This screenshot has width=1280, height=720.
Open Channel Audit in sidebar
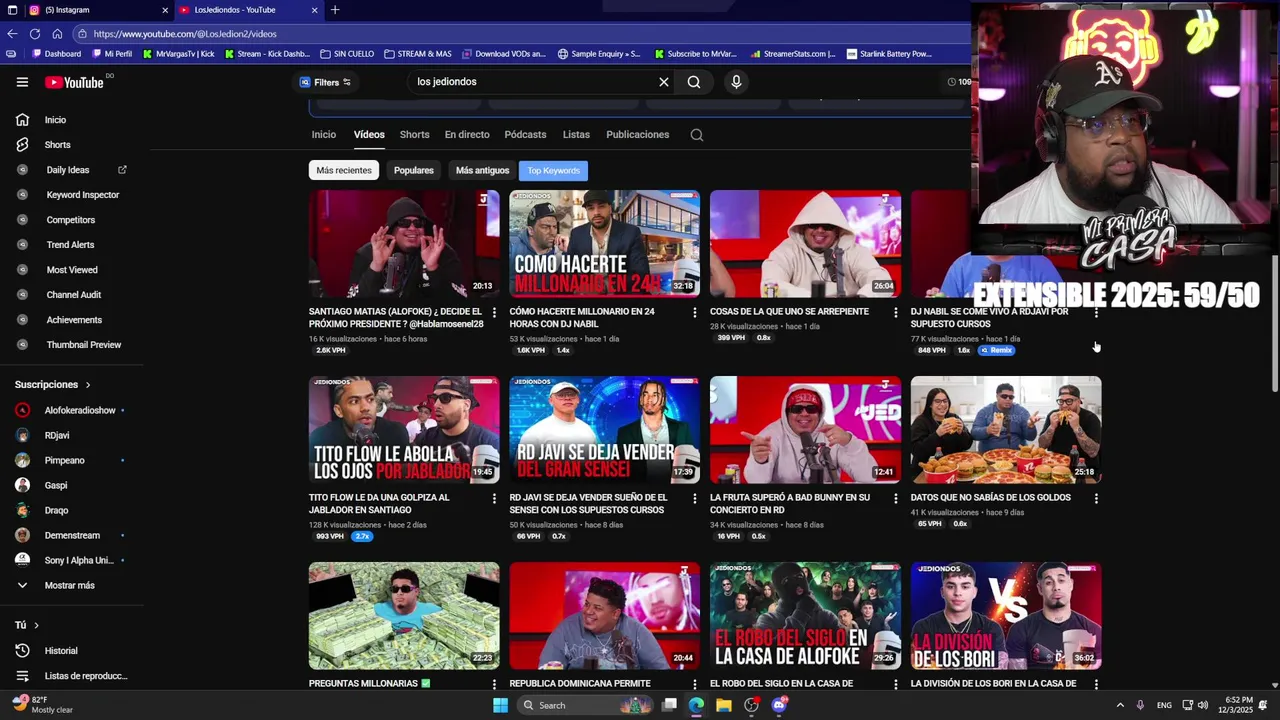73,295
